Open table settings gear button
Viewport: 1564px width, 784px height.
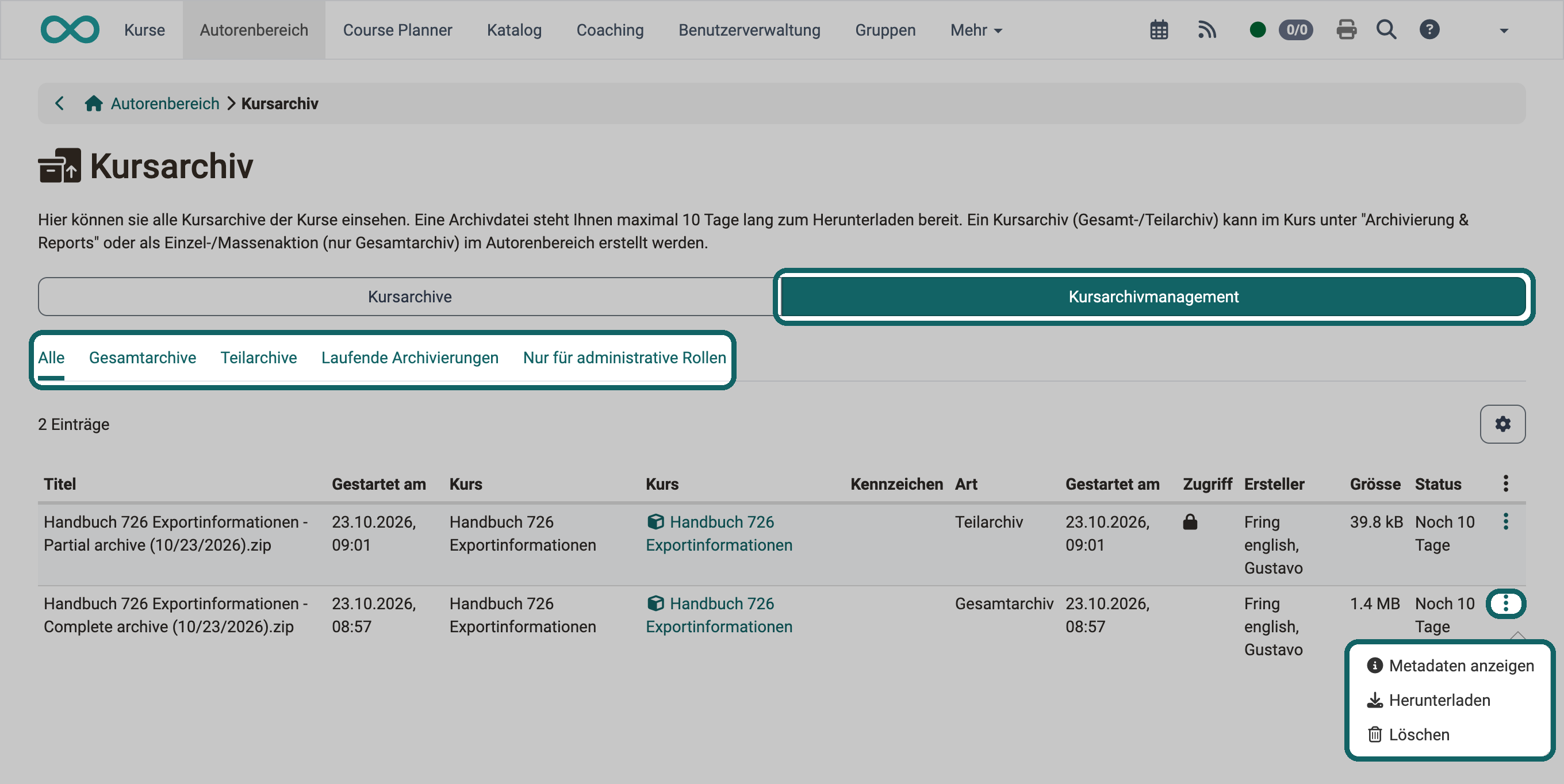(1502, 424)
